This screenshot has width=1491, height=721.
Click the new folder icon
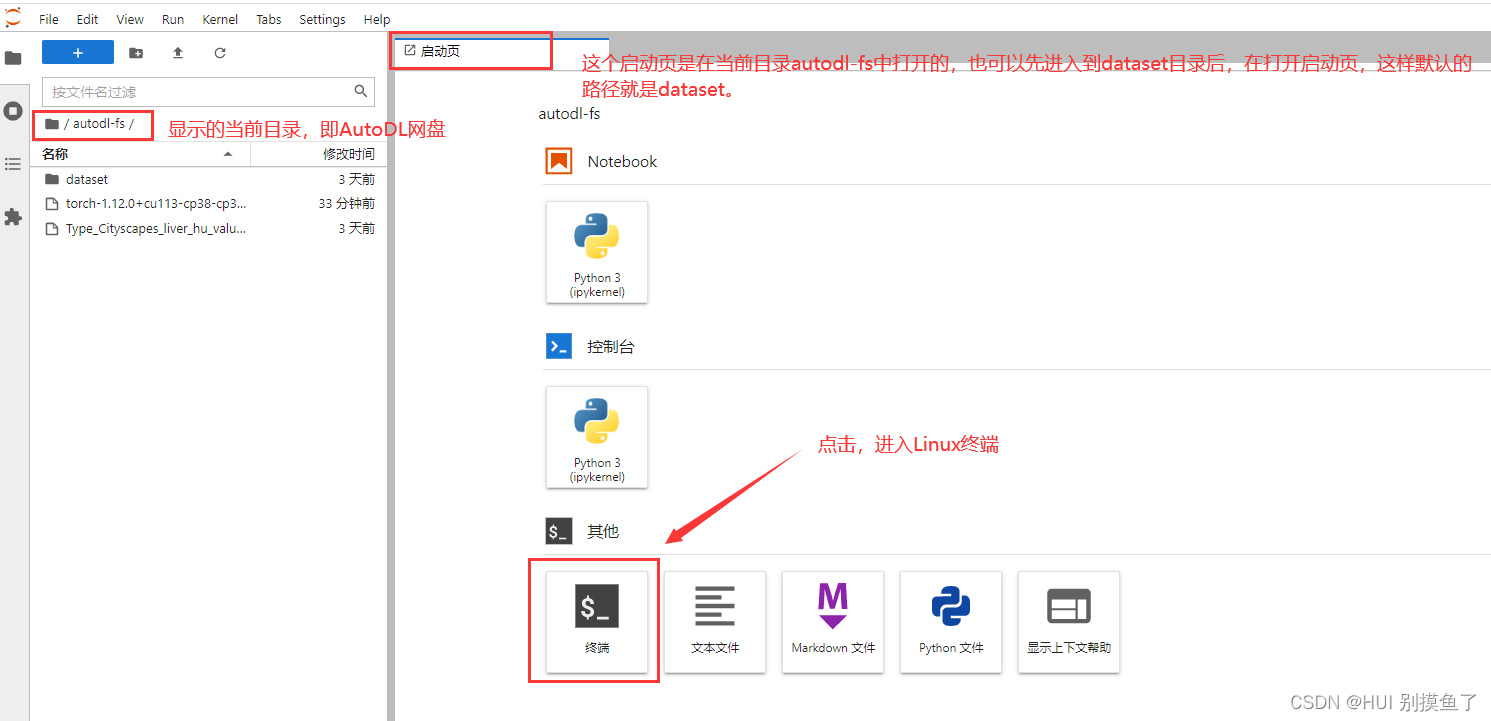pyautogui.click(x=136, y=53)
